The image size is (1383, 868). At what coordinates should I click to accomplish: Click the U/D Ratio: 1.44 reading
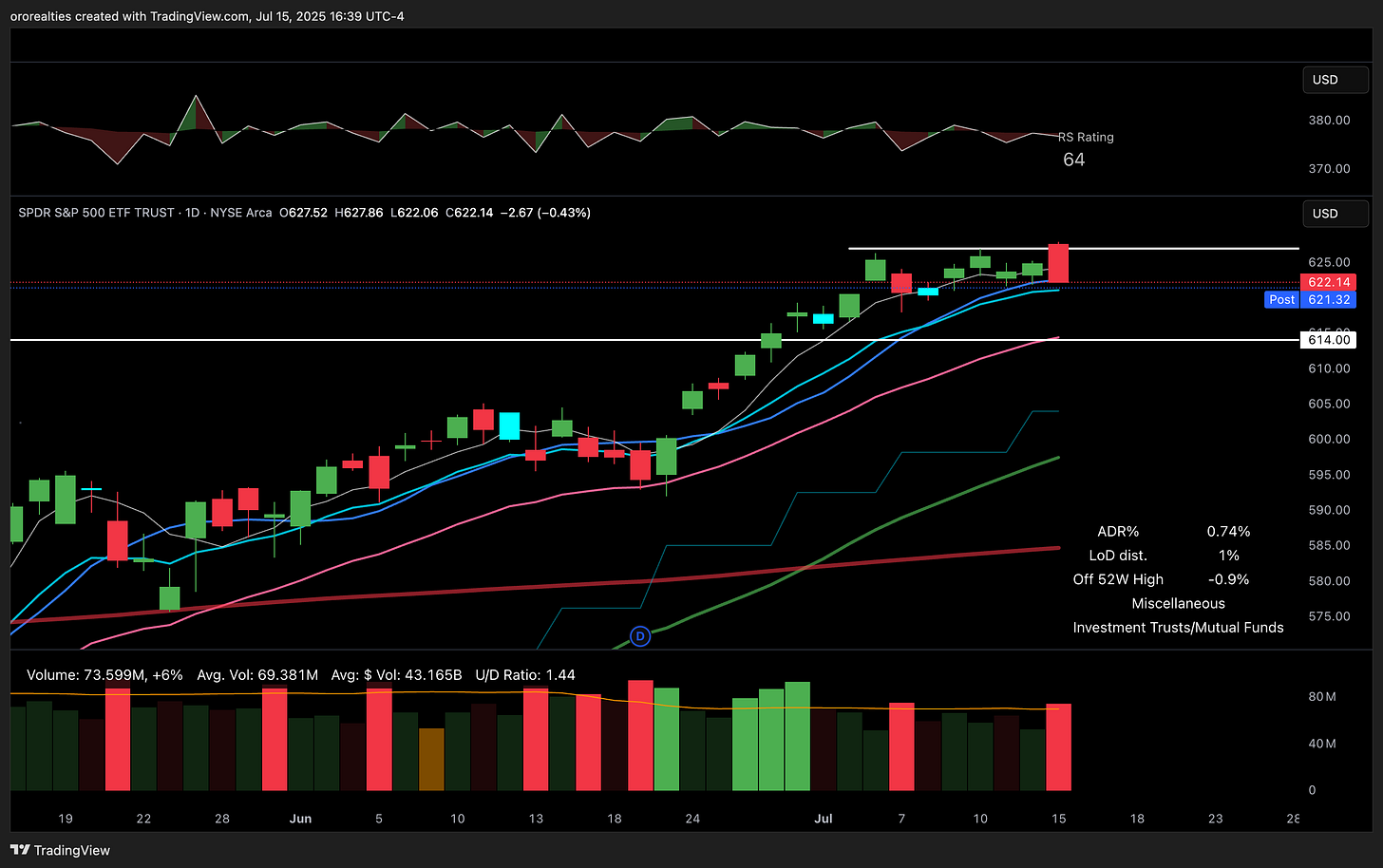[525, 674]
